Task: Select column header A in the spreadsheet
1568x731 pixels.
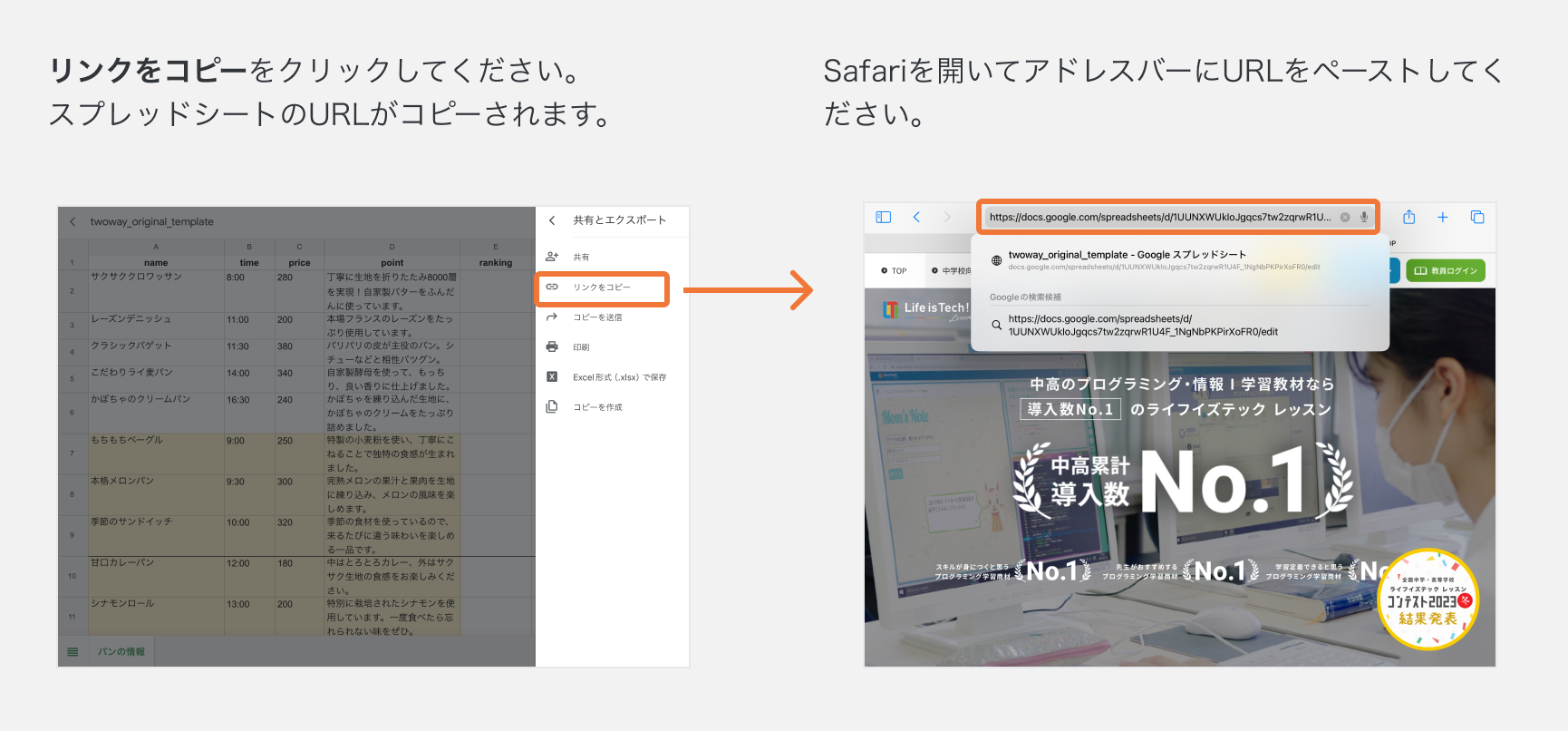Action: [156, 247]
